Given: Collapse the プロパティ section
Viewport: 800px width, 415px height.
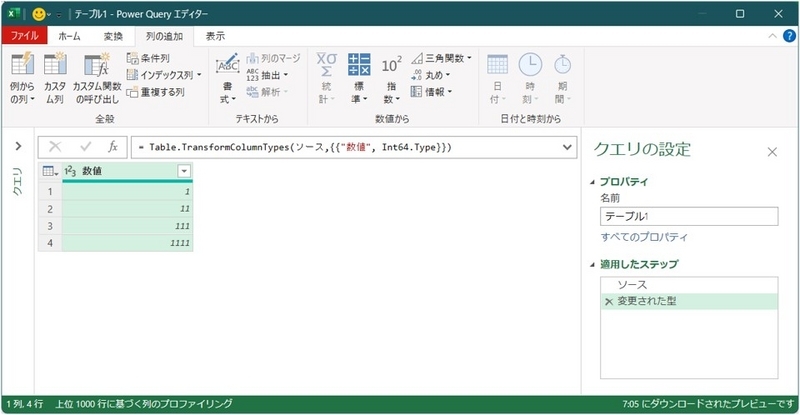Looking at the screenshot, I should (592, 182).
